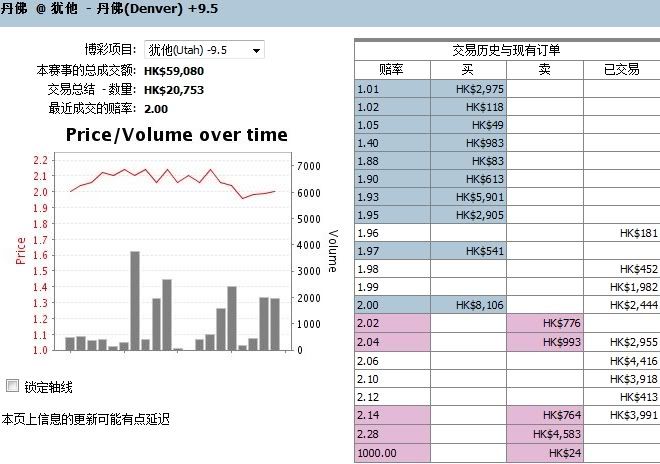Toggle the 锁定轴线 checkbox

coord(12,386)
